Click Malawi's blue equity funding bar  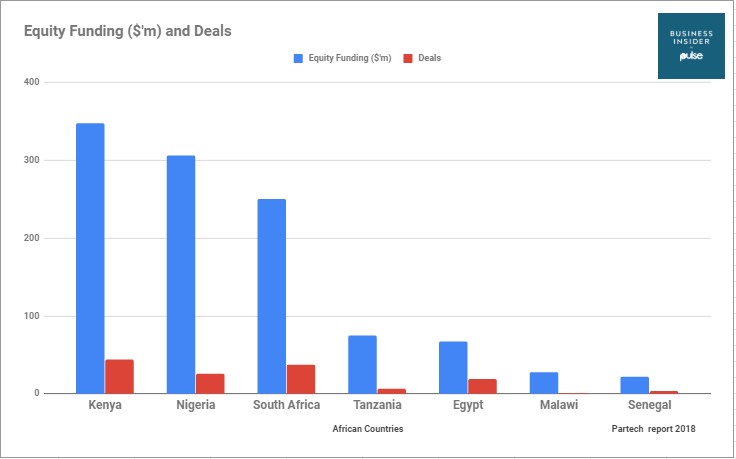point(544,382)
